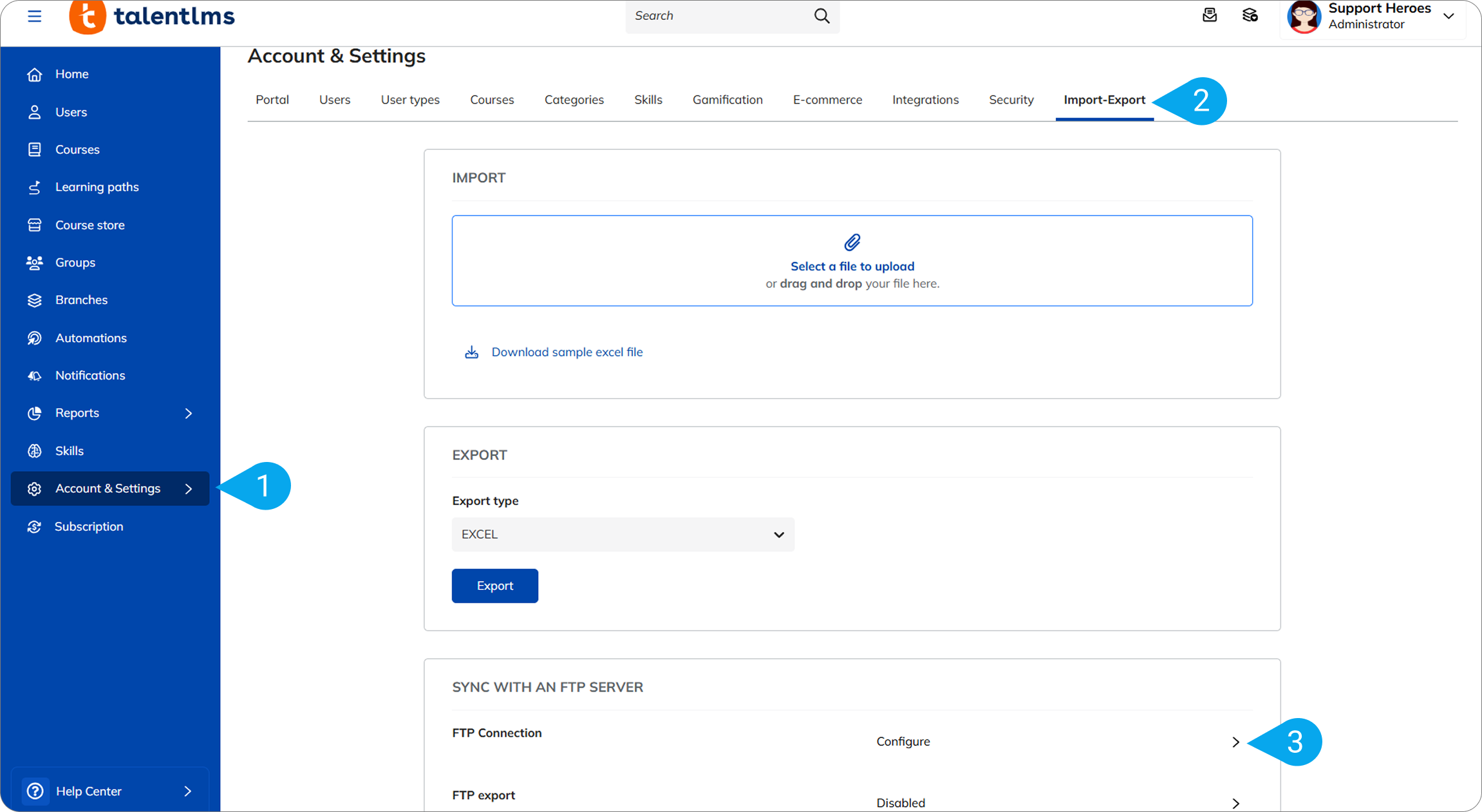Click the Automations sidebar icon
1482x812 pixels.
click(35, 338)
